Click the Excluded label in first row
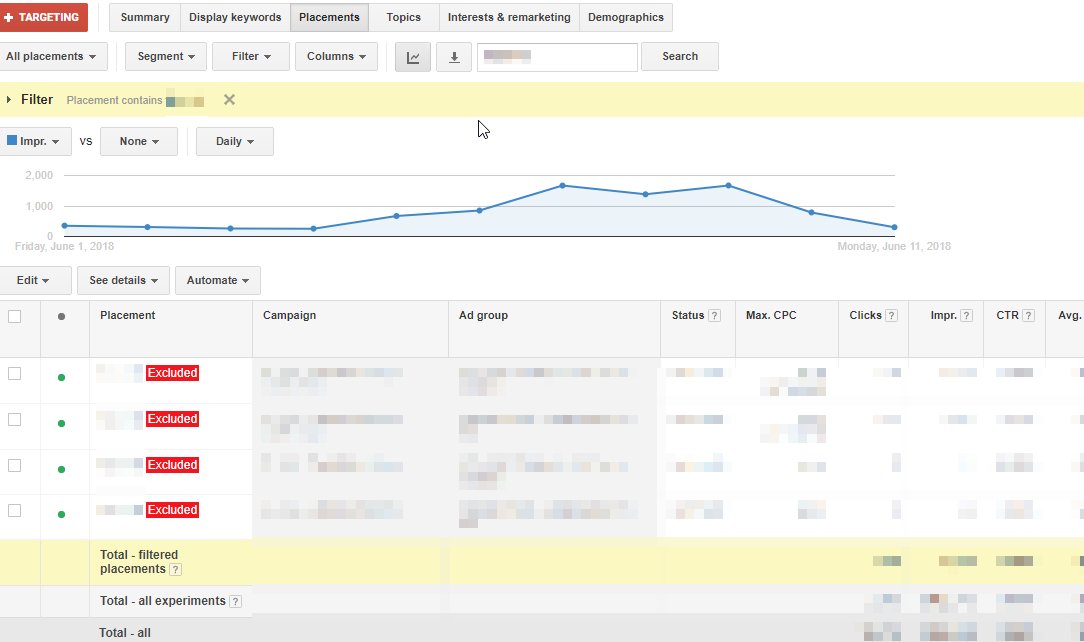The height and width of the screenshot is (642, 1084). pos(172,373)
